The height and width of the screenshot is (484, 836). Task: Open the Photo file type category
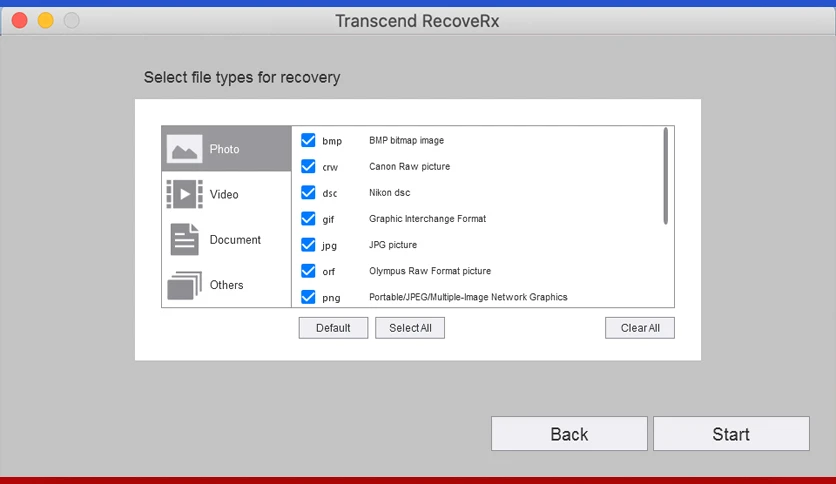click(x=227, y=149)
